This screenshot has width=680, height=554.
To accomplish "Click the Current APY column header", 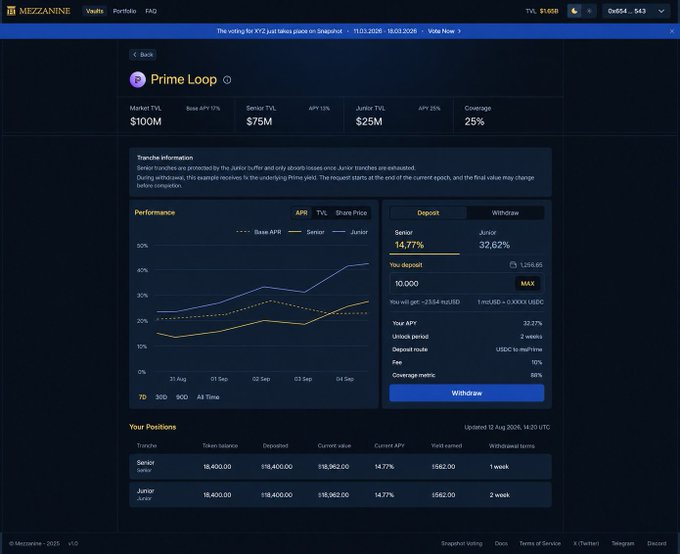I will 389,446.
